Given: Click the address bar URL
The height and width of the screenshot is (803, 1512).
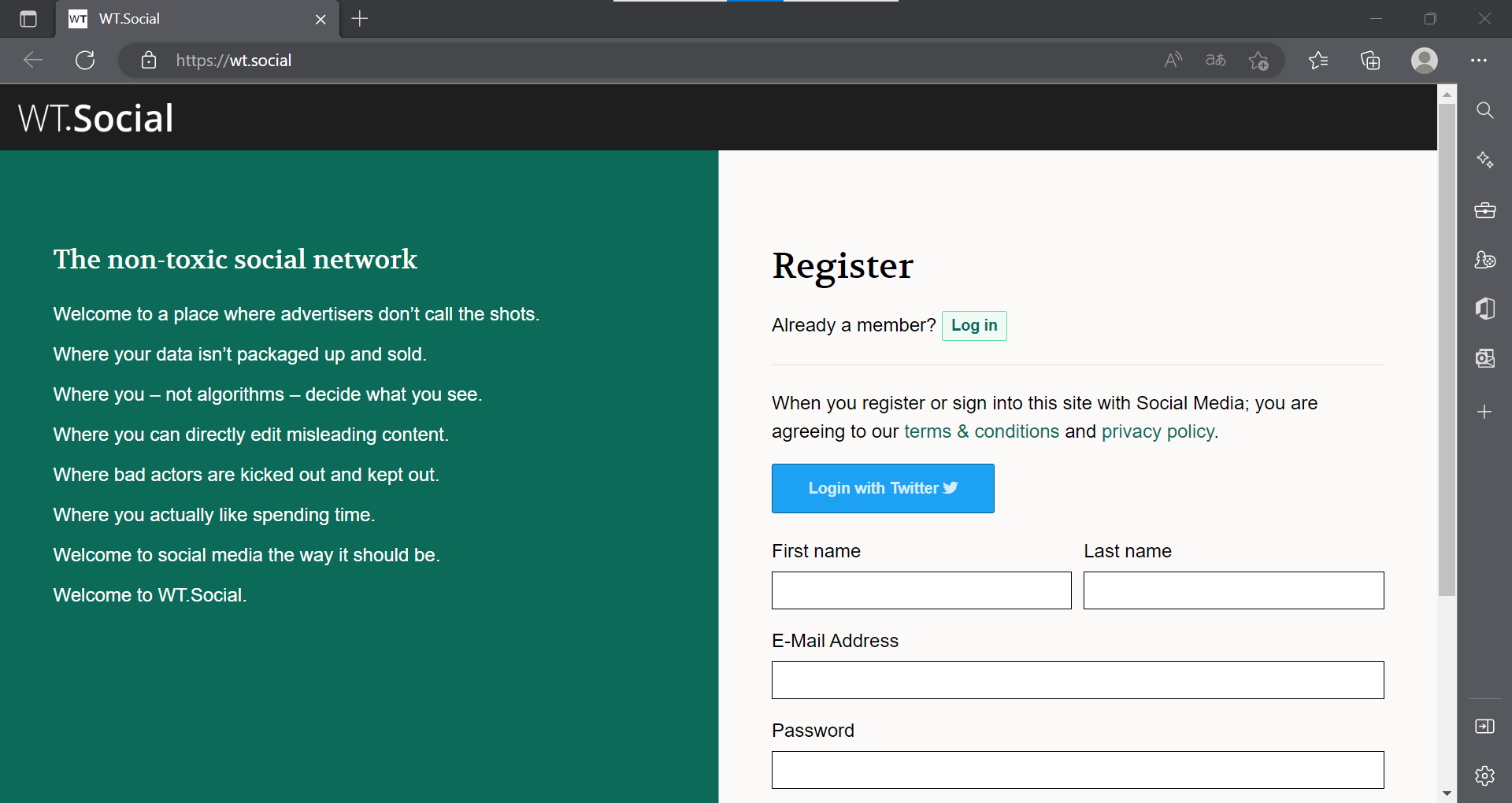Looking at the screenshot, I should (x=234, y=61).
